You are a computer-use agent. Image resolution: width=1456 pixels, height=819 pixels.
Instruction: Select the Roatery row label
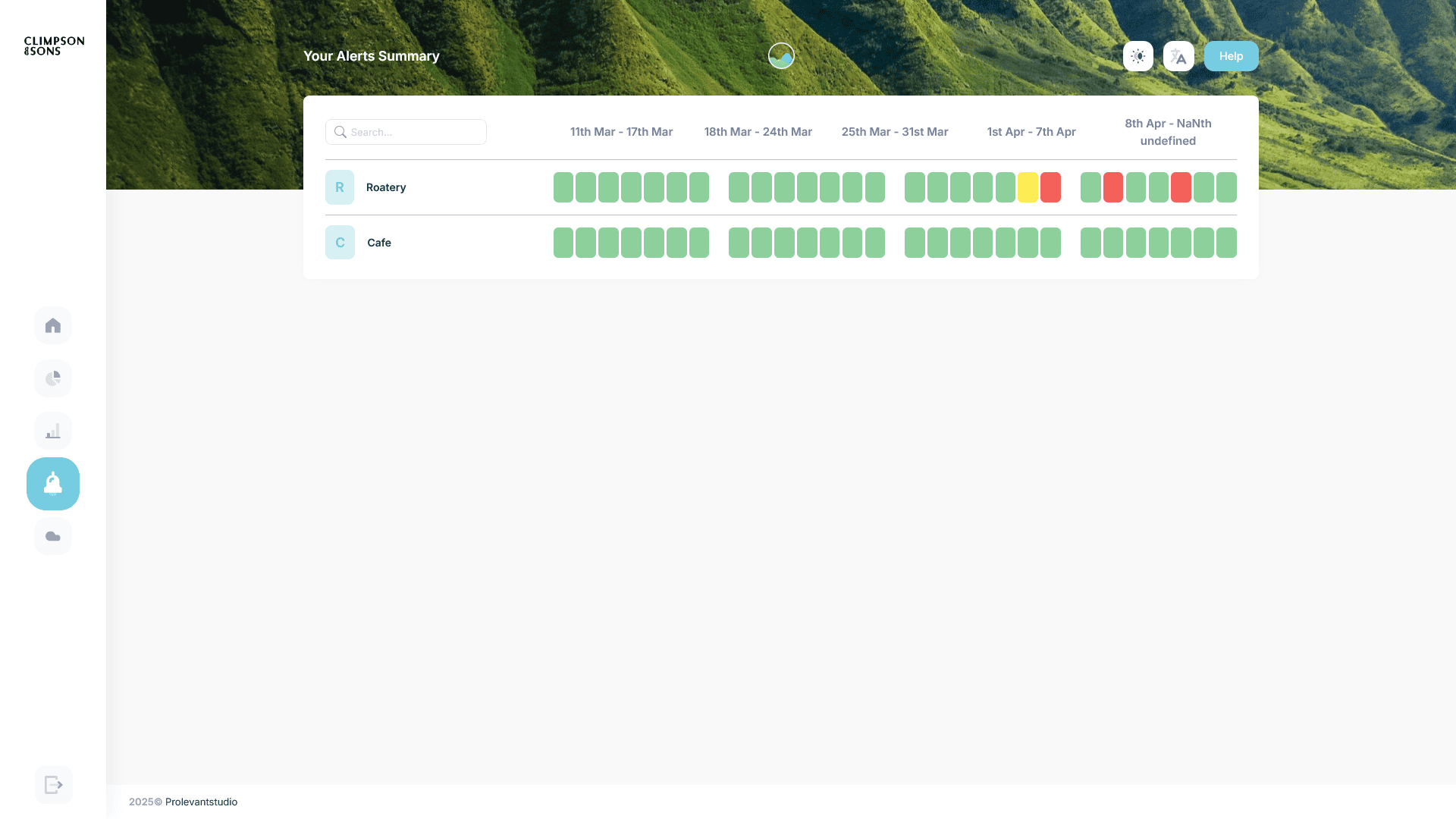tap(386, 187)
